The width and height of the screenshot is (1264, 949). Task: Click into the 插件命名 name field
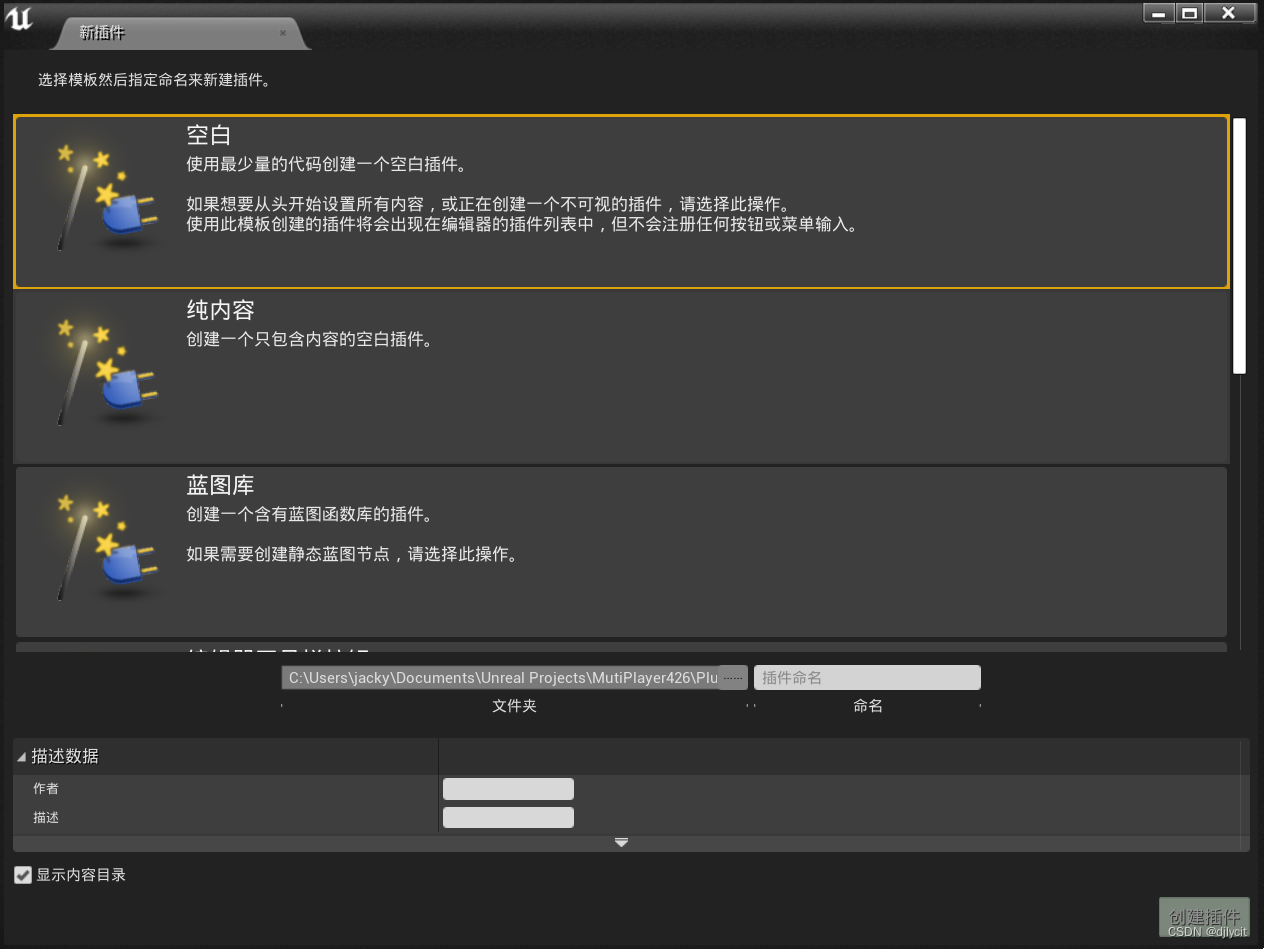coord(866,677)
